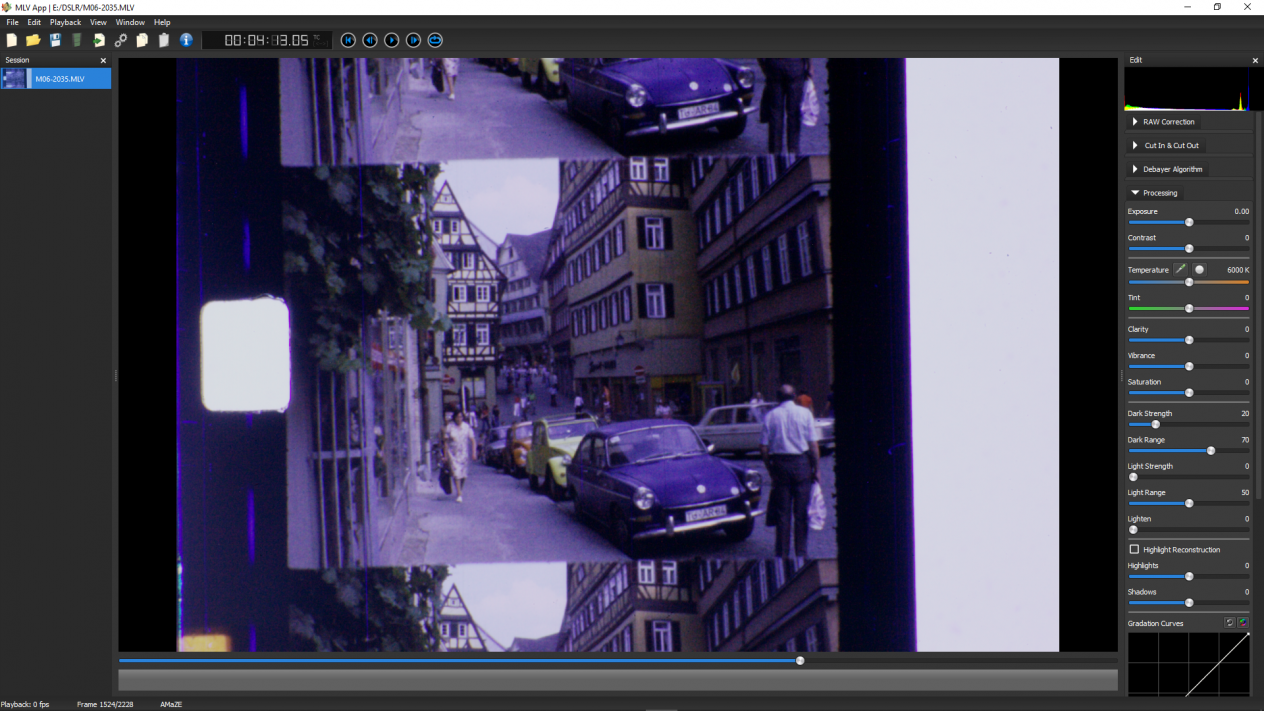Start playback with the play button
1264x711 pixels.
[392, 40]
